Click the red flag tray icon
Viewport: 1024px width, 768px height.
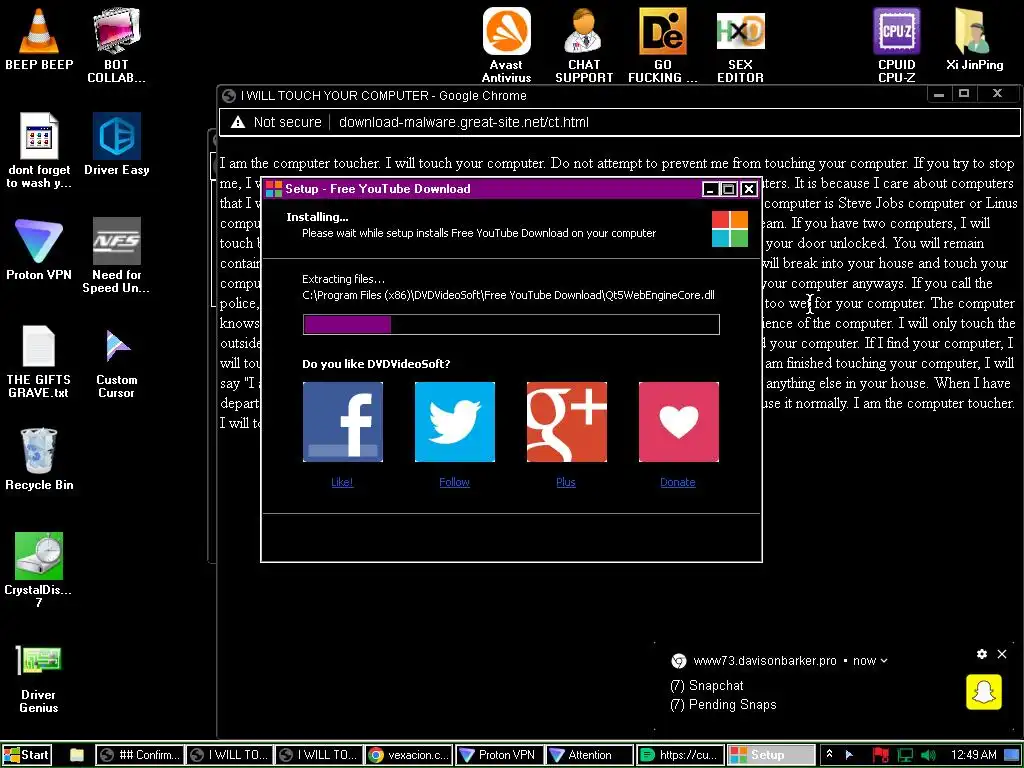[880, 755]
